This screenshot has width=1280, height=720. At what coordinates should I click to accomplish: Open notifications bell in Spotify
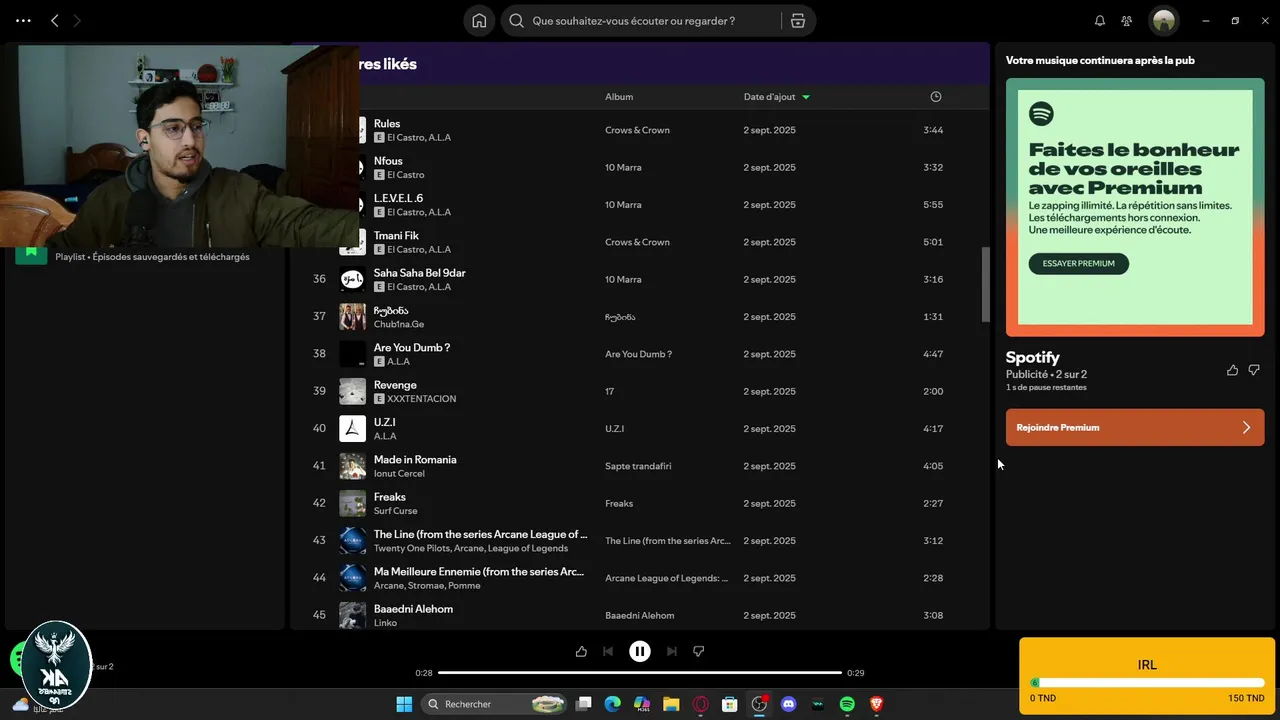point(1100,21)
